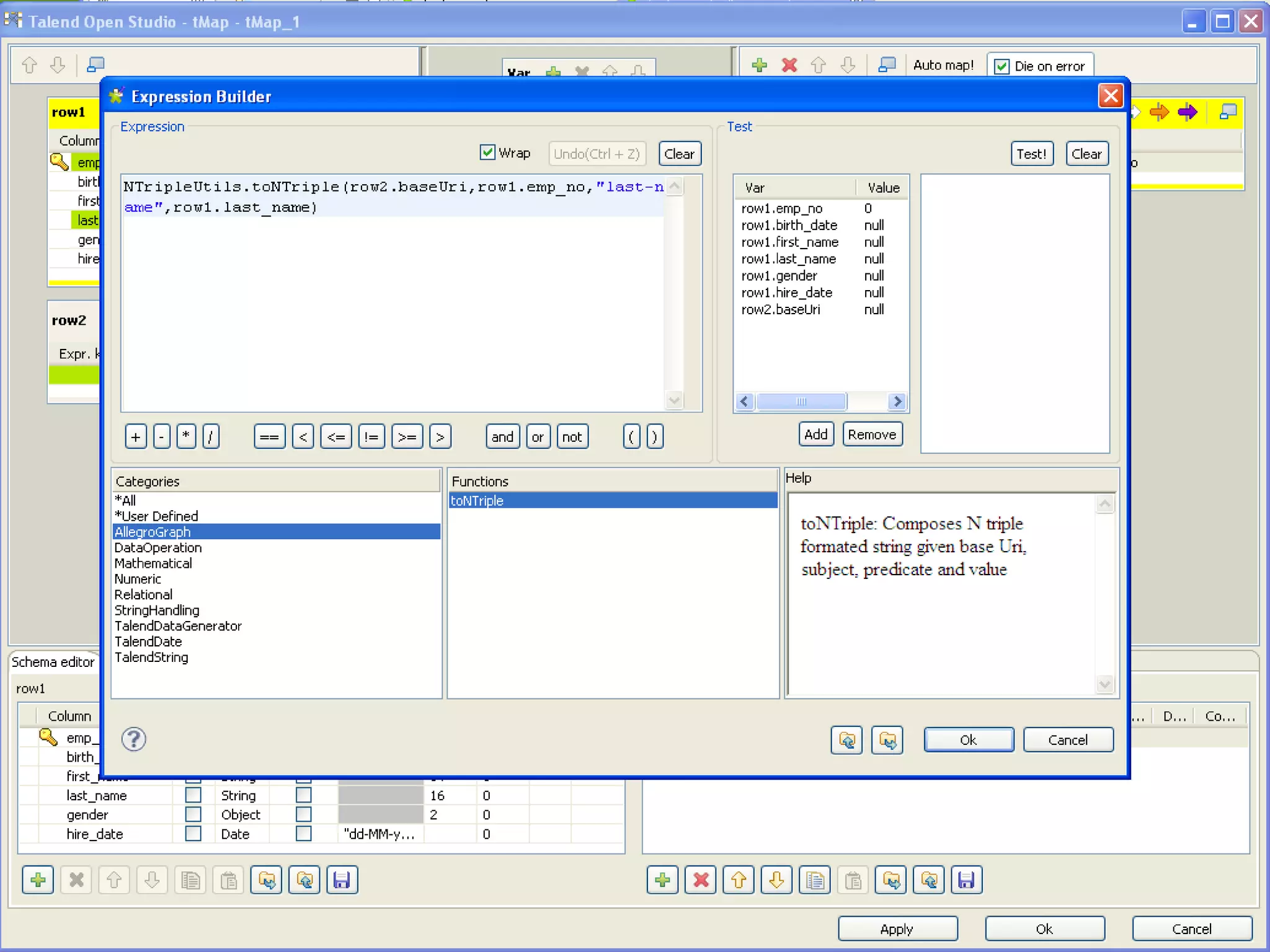Click green plus add column icon bottom left
The height and width of the screenshot is (952, 1270).
pyautogui.click(x=38, y=879)
